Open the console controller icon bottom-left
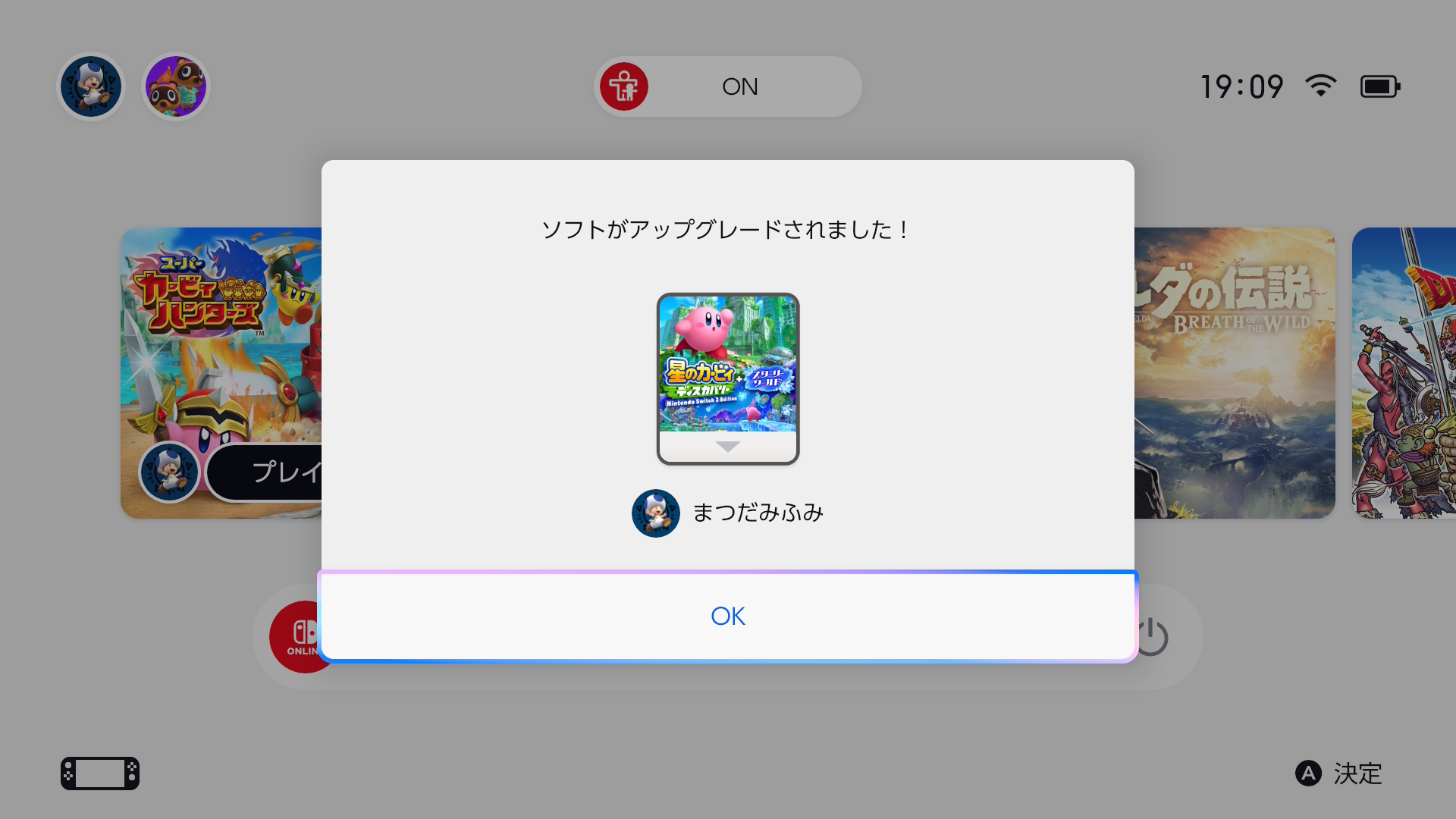This screenshot has height=819, width=1456. [100, 773]
